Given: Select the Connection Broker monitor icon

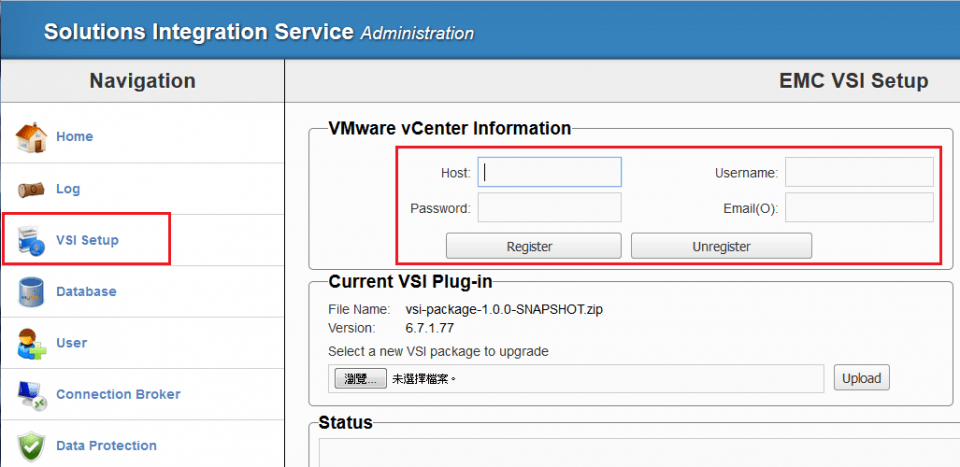Looking at the screenshot, I should click(x=31, y=395).
